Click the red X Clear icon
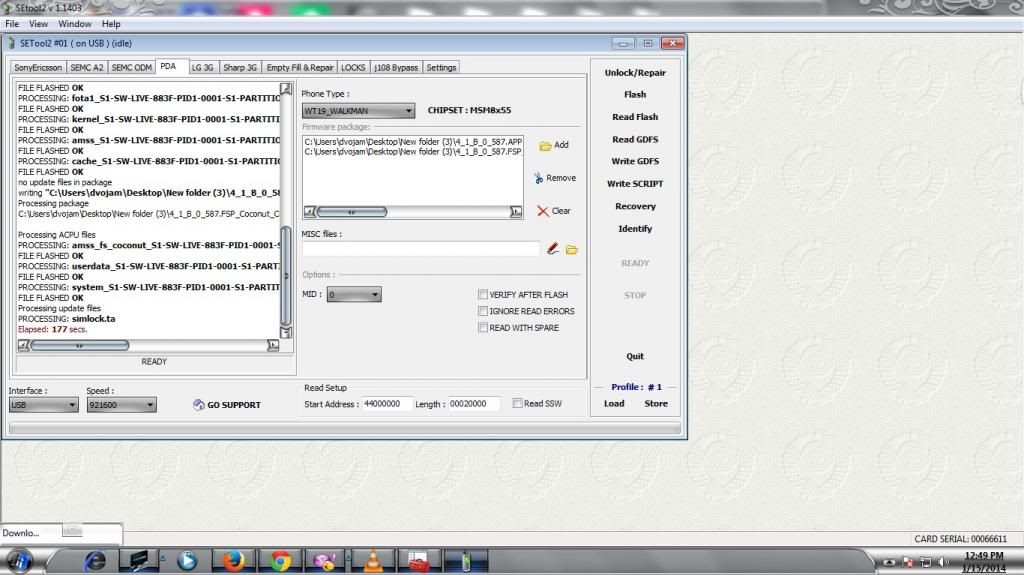1024x575 pixels. pos(543,211)
